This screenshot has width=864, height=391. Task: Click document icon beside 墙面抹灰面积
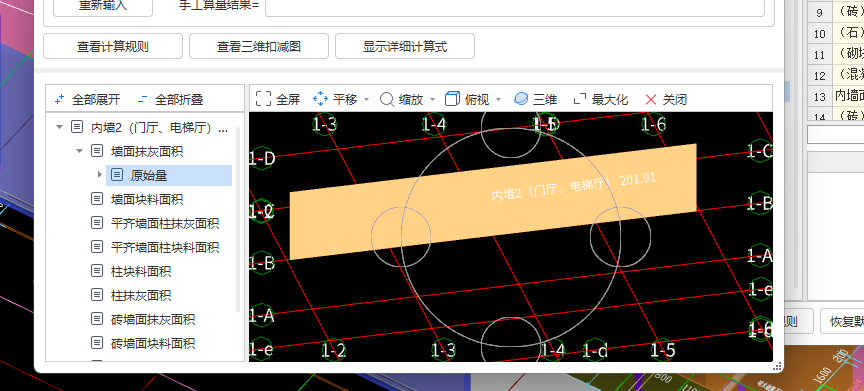pos(97,151)
